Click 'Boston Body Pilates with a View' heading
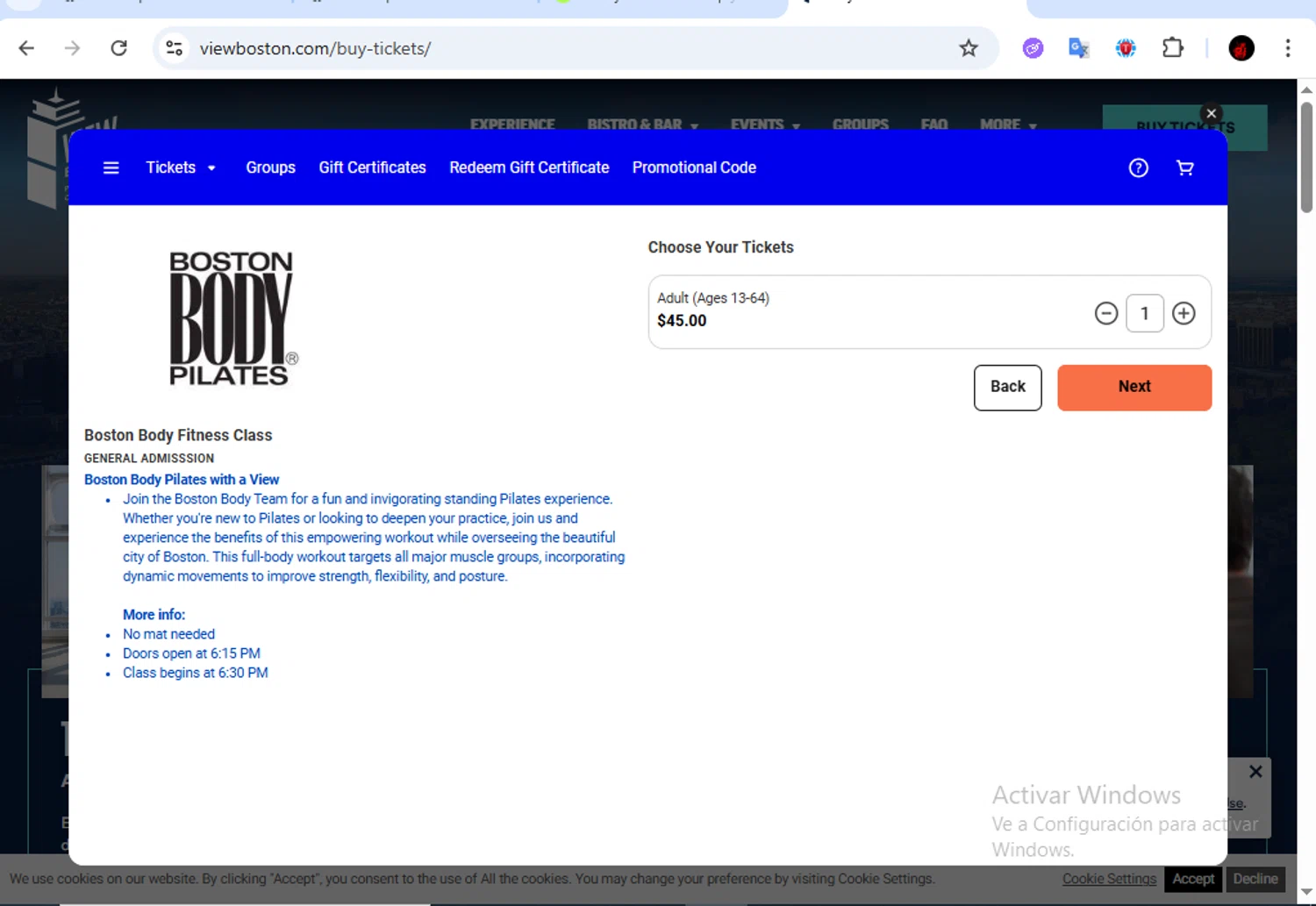 coord(182,480)
